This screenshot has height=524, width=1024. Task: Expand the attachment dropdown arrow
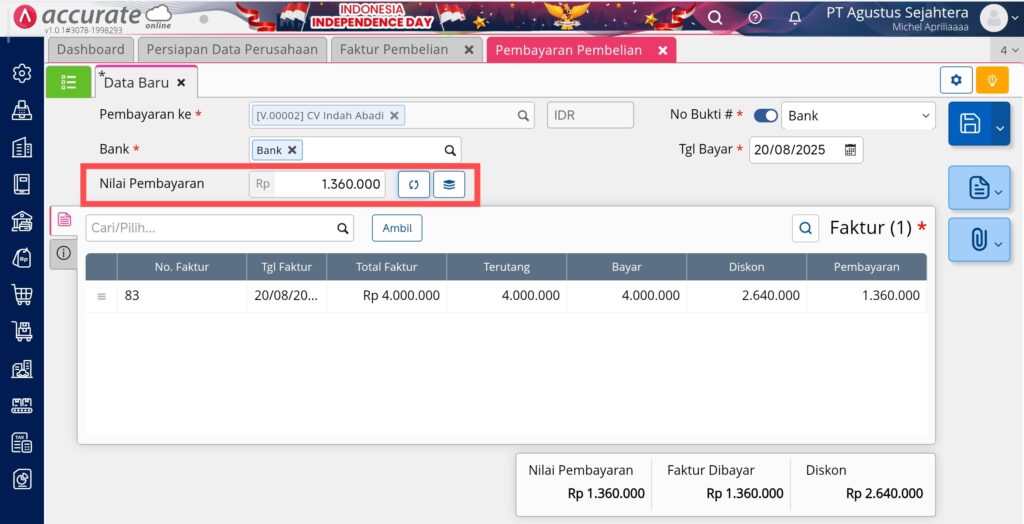pyautogui.click(x=999, y=243)
